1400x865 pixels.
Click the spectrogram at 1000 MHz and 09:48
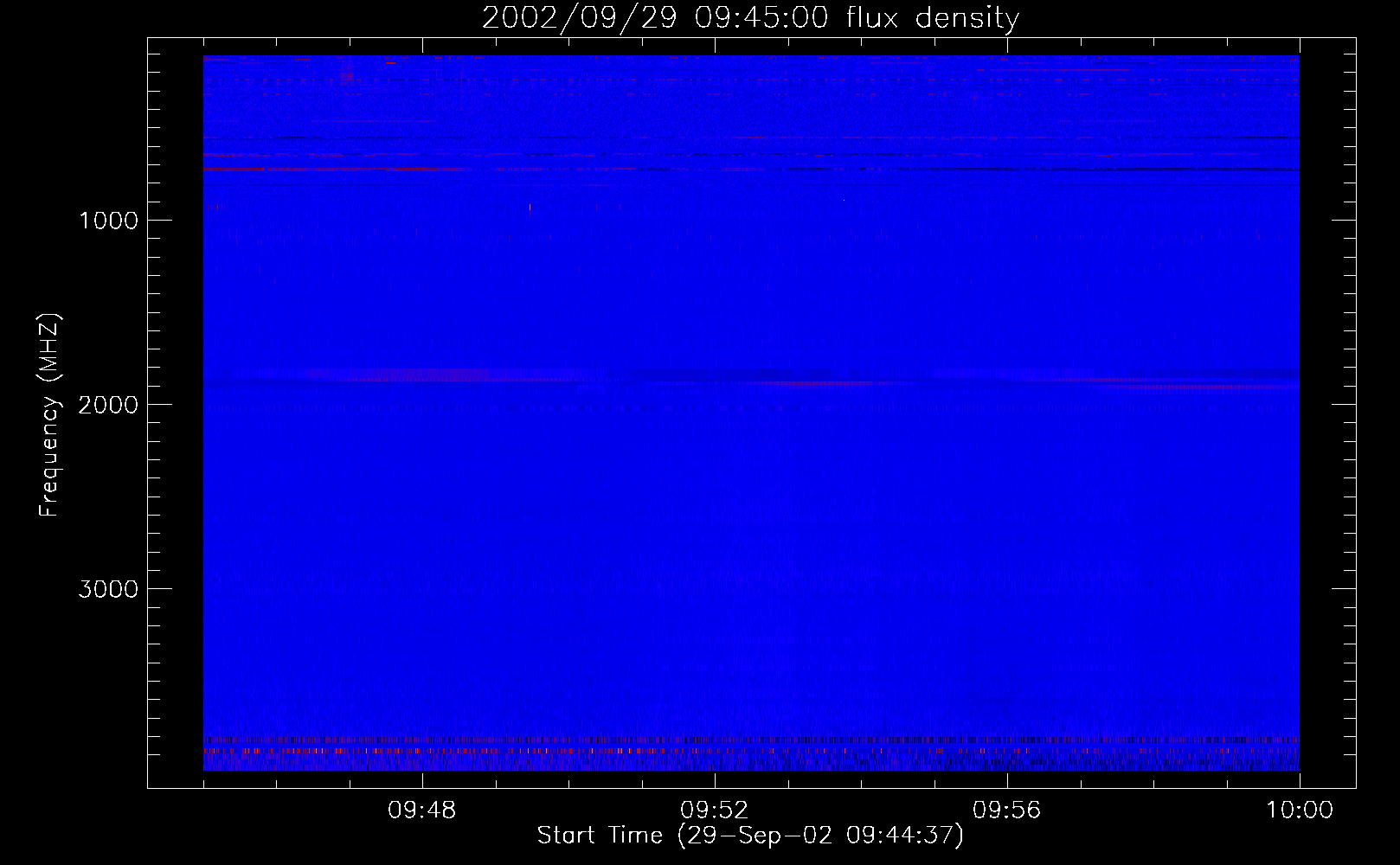click(x=422, y=220)
